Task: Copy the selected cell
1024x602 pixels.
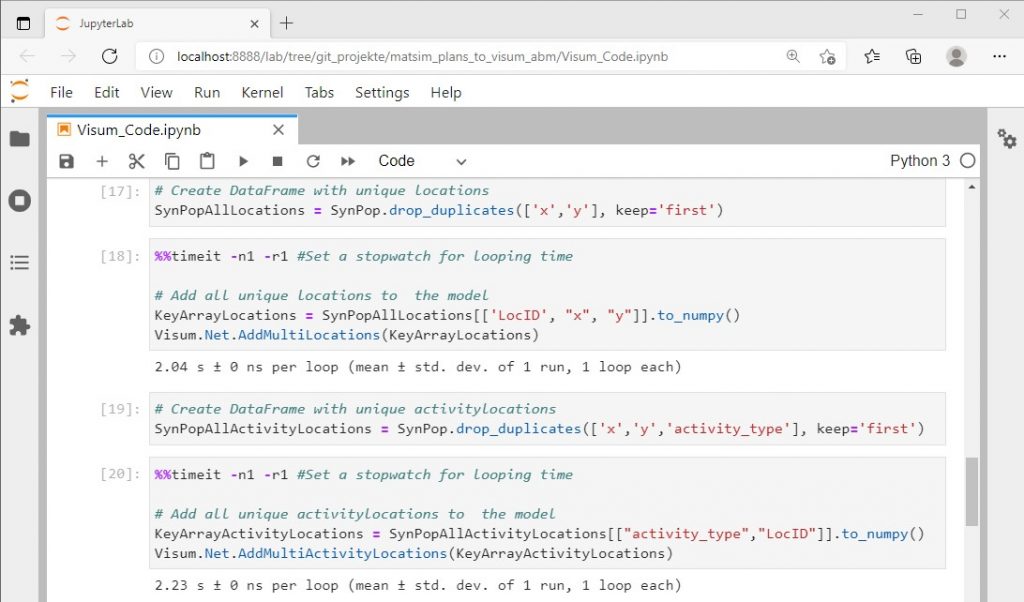Action: [172, 161]
